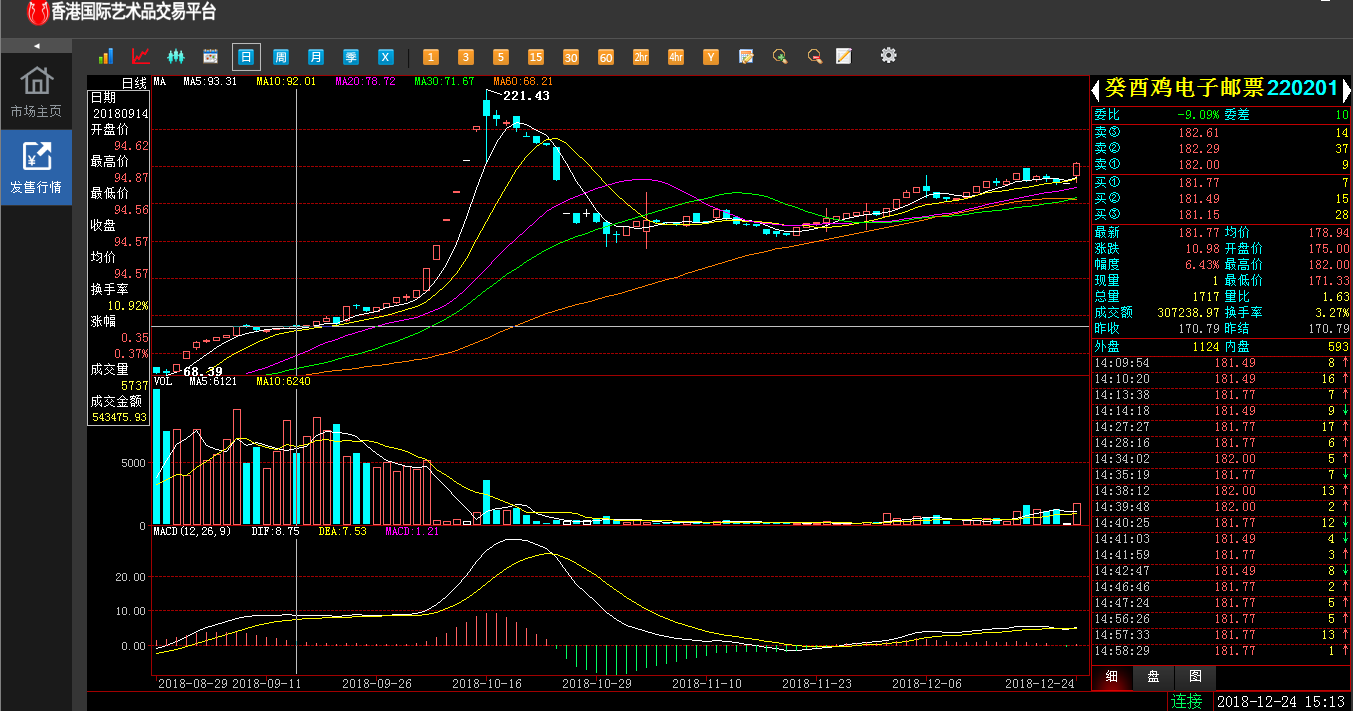The image size is (1353, 711).
Task: Switch to monthly (月) K-line period
Action: (316, 57)
